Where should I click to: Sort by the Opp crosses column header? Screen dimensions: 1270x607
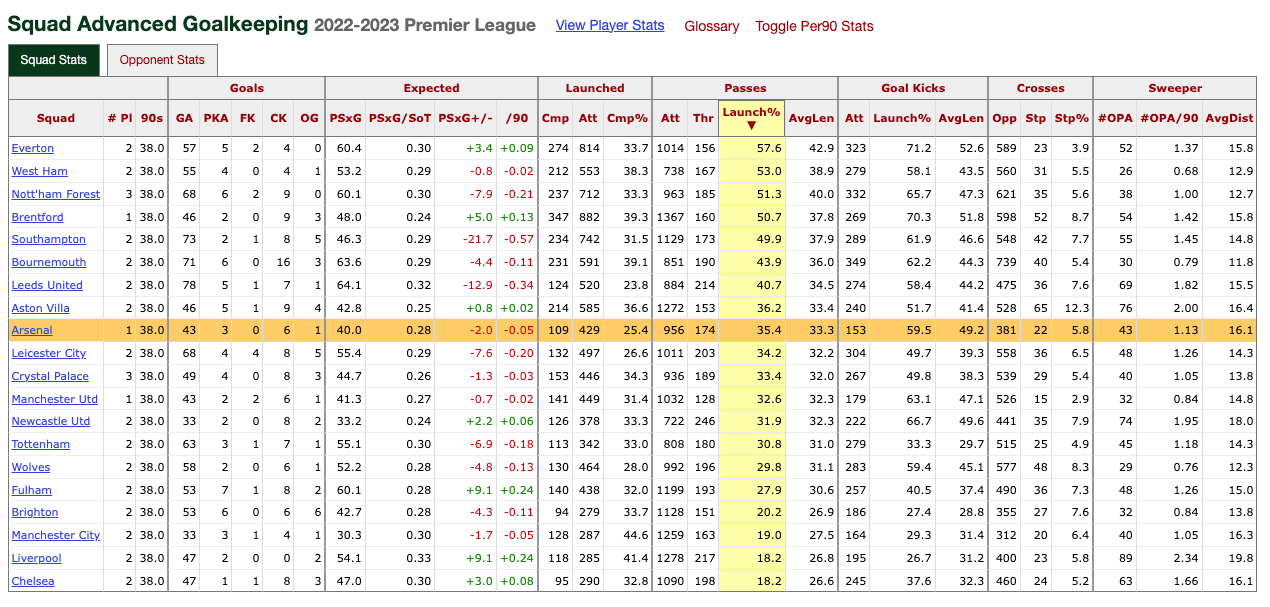coord(1004,118)
